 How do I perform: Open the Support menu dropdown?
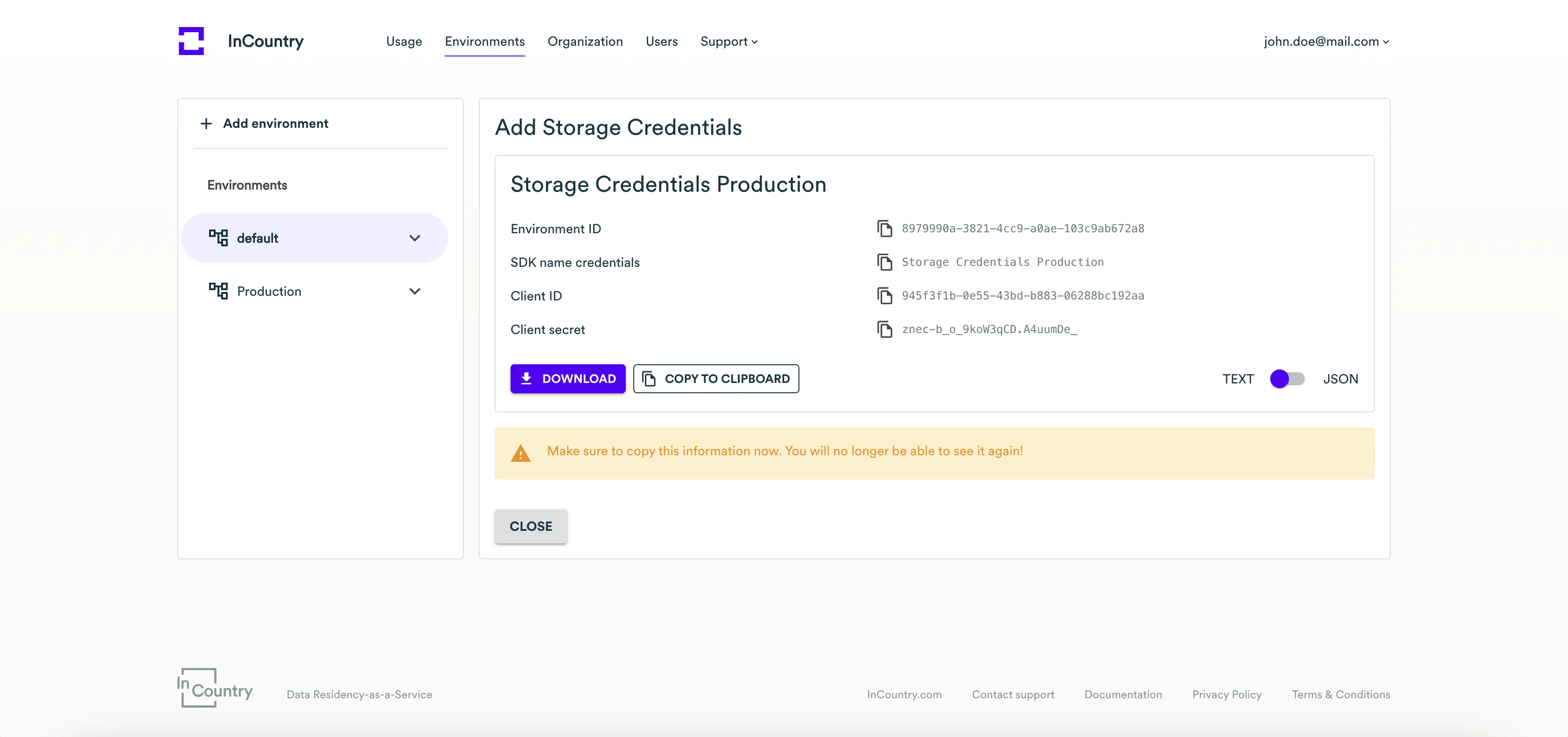pyautogui.click(x=728, y=42)
